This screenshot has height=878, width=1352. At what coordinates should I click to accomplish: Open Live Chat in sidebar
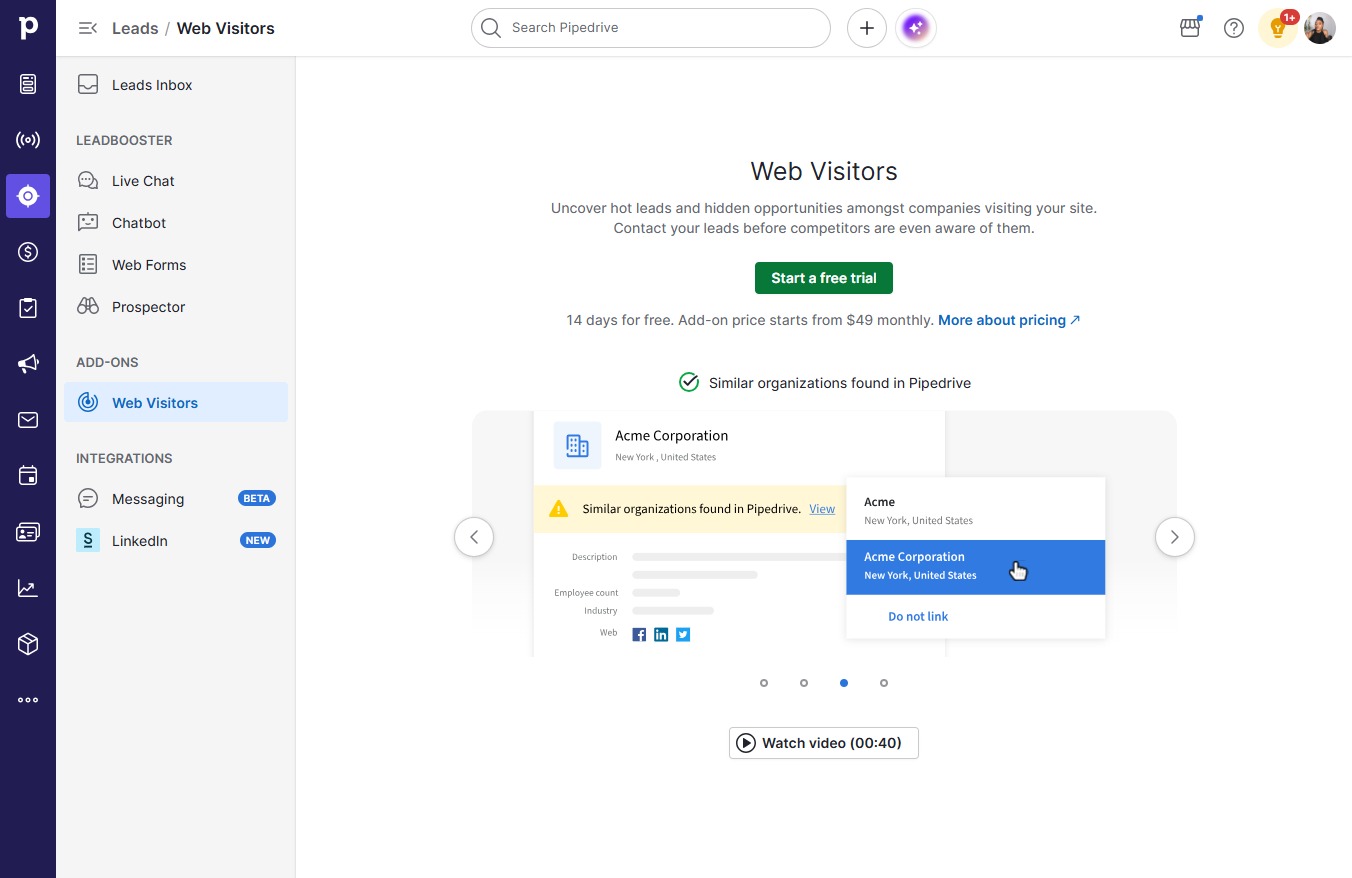coord(176,181)
